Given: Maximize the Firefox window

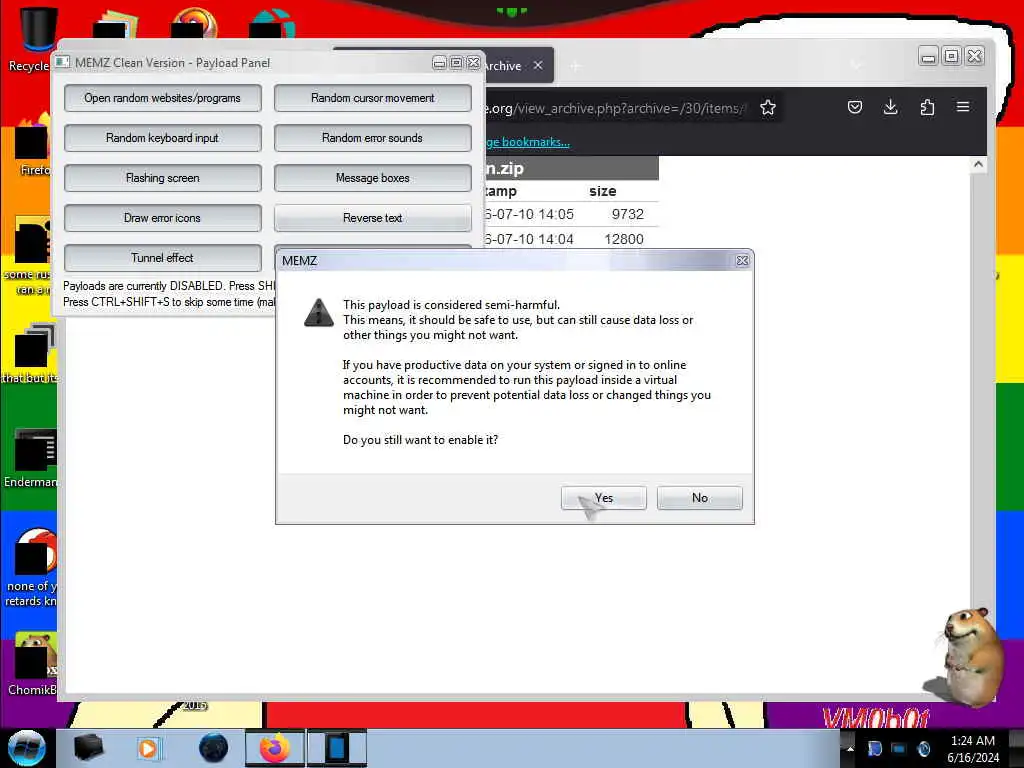Looking at the screenshot, I should pos(952,57).
